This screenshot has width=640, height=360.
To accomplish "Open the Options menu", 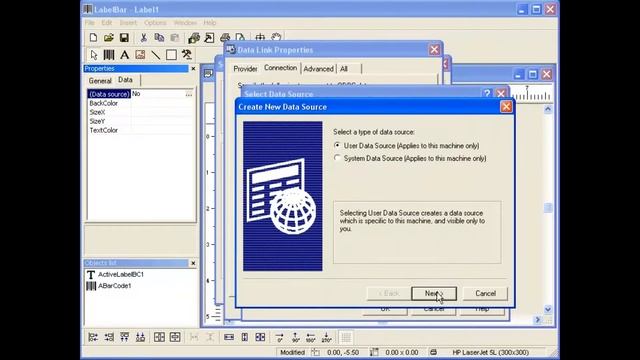I will 155,22.
